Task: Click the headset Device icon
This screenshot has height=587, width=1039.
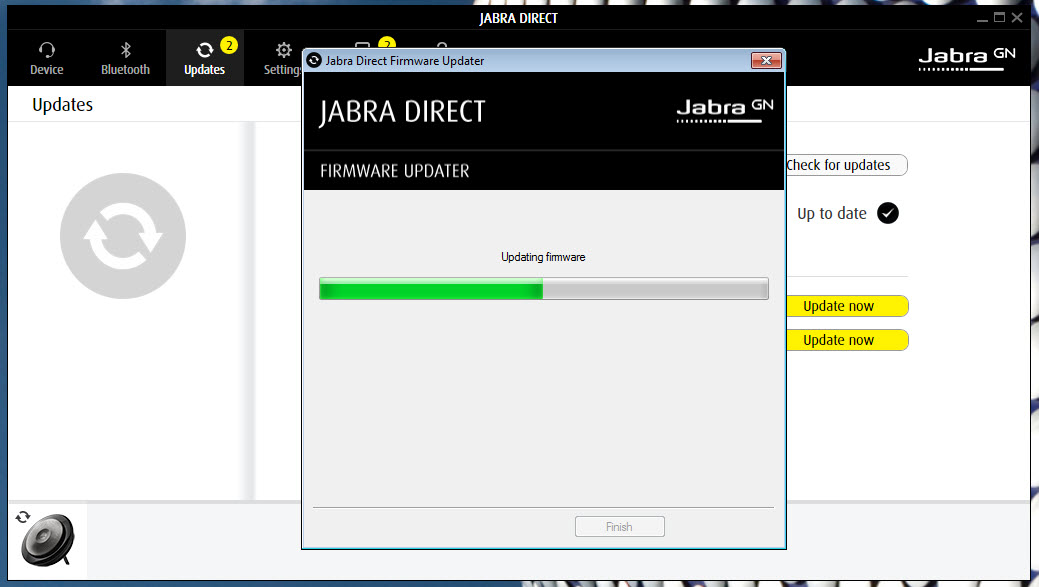Action: click(46, 50)
